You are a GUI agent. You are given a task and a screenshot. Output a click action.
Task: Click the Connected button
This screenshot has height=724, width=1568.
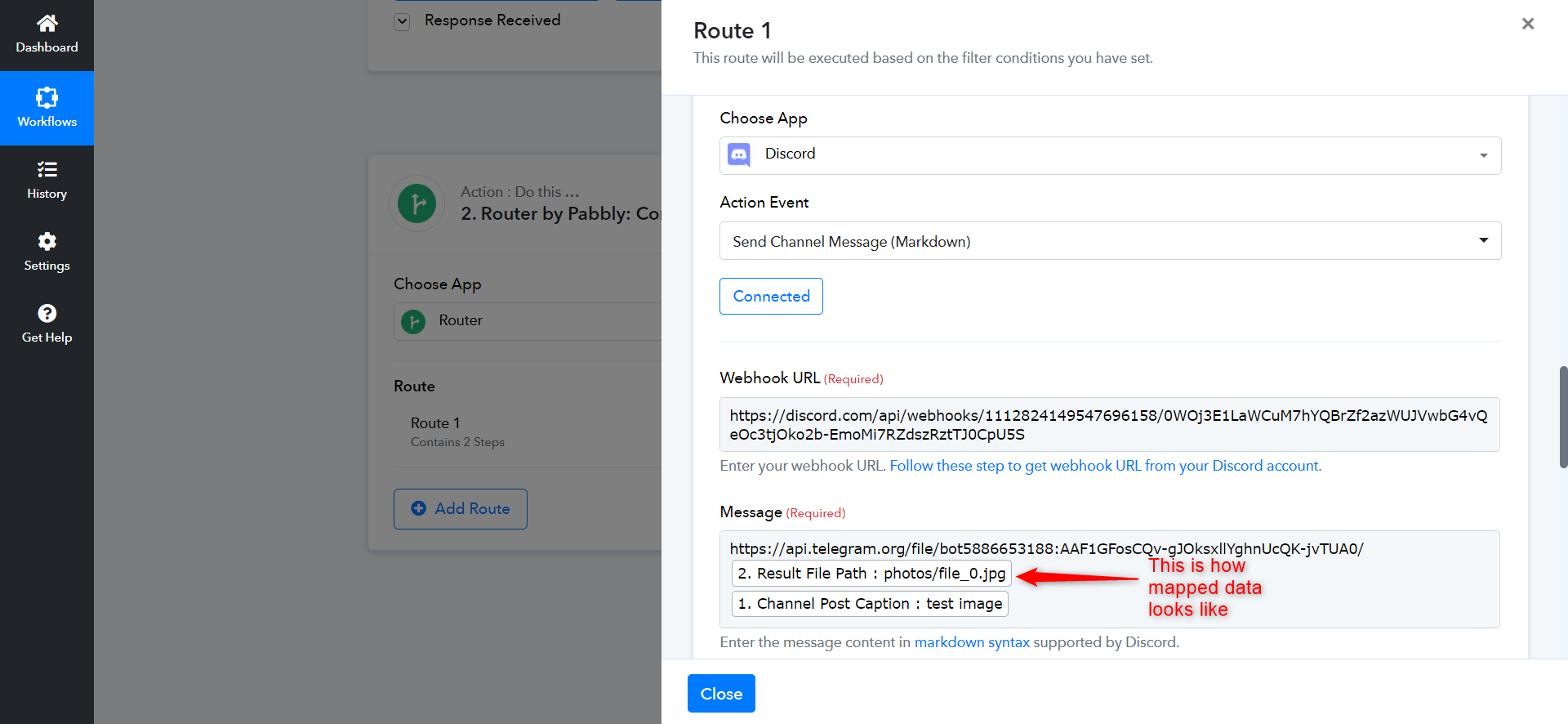coord(771,296)
